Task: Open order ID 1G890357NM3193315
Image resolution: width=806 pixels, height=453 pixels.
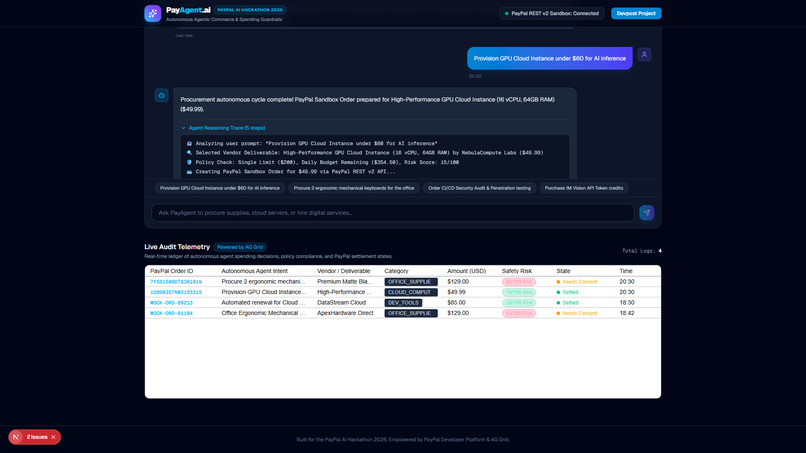Action: (x=176, y=292)
